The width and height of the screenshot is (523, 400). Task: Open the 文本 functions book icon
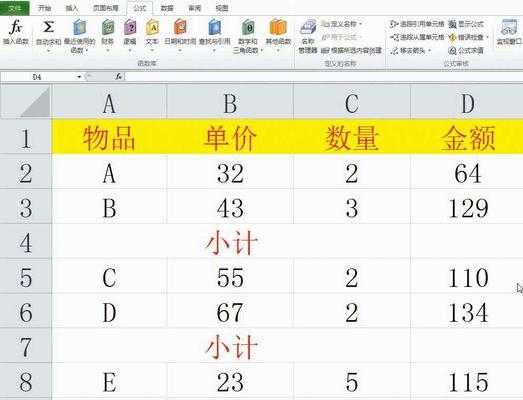(x=152, y=27)
